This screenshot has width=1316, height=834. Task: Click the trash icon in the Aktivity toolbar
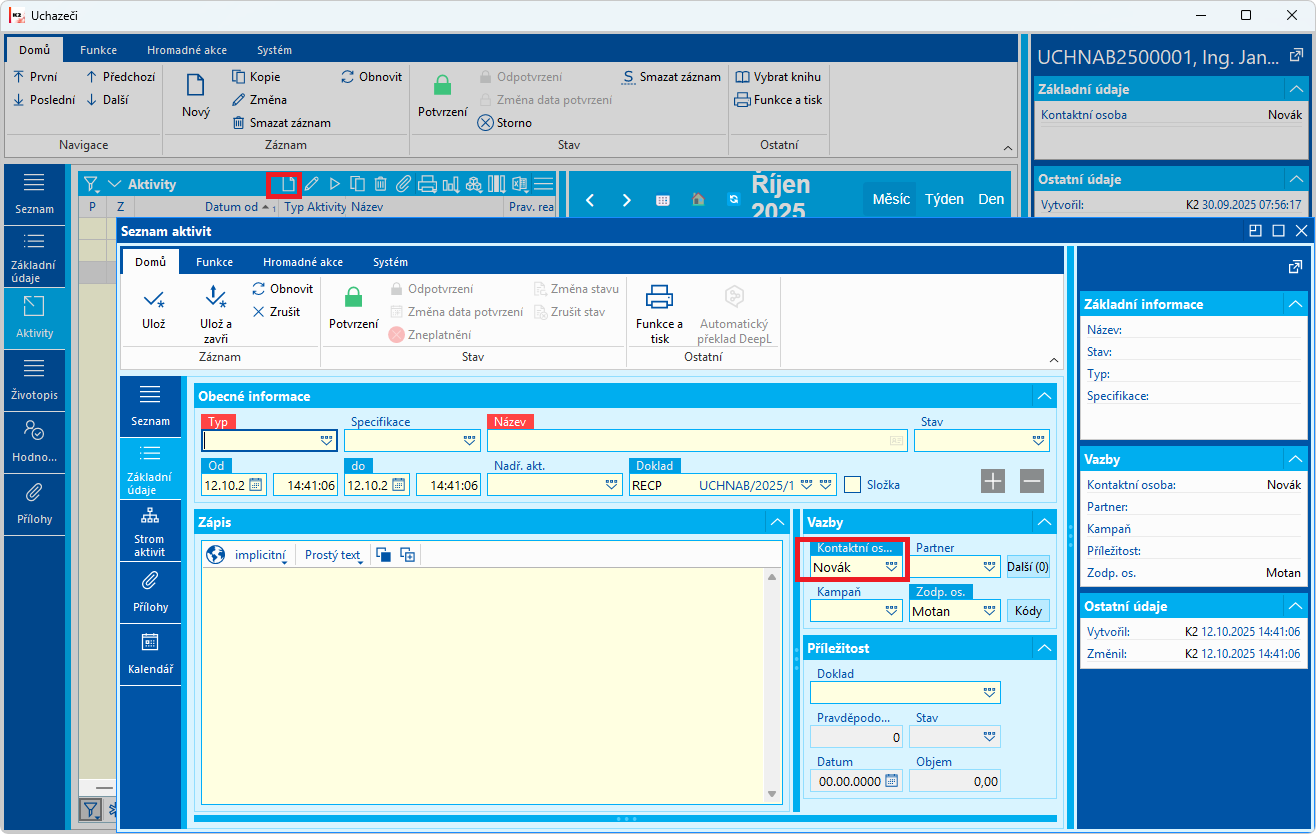(x=381, y=184)
